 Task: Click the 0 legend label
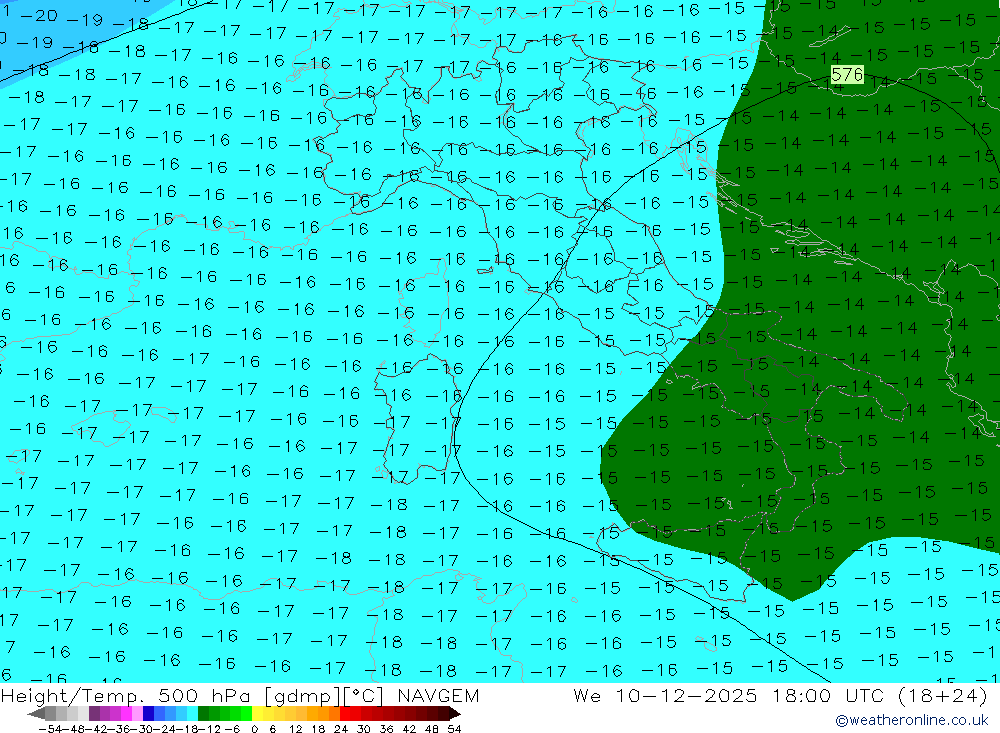tap(254, 729)
